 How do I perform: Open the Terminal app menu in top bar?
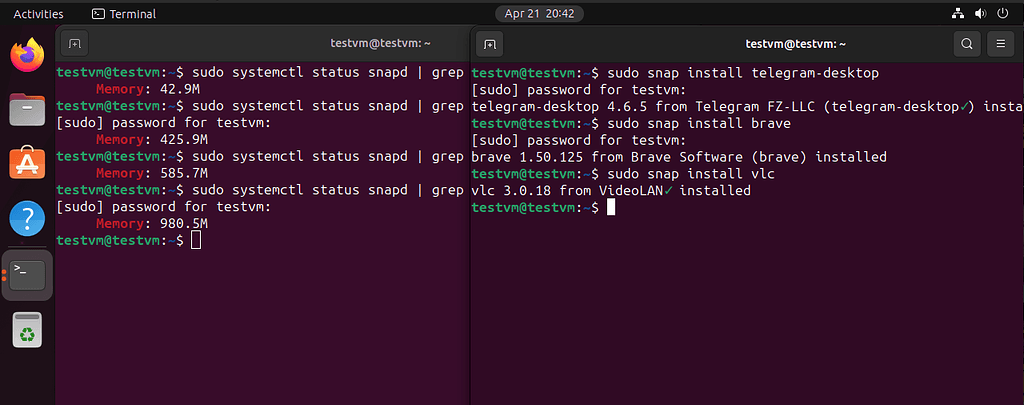[x=124, y=14]
